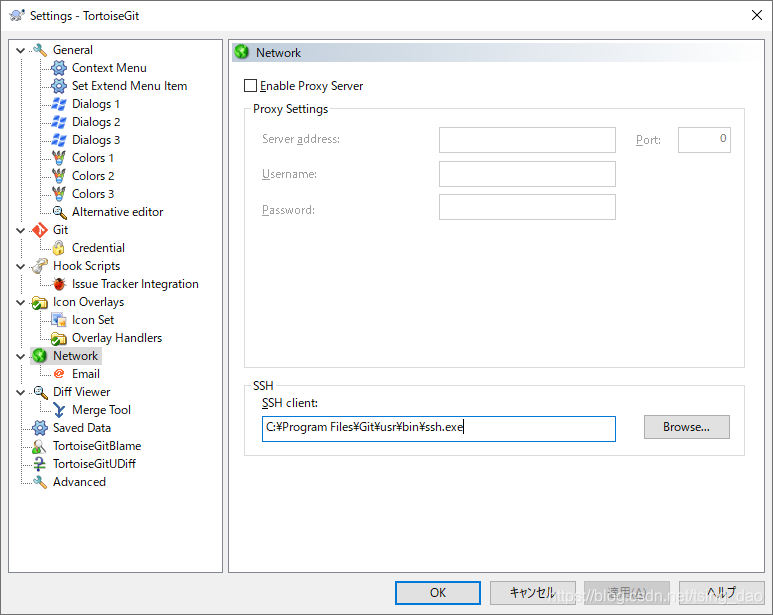Click the OK button
Image resolution: width=773 pixels, height=615 pixels.
click(438, 592)
